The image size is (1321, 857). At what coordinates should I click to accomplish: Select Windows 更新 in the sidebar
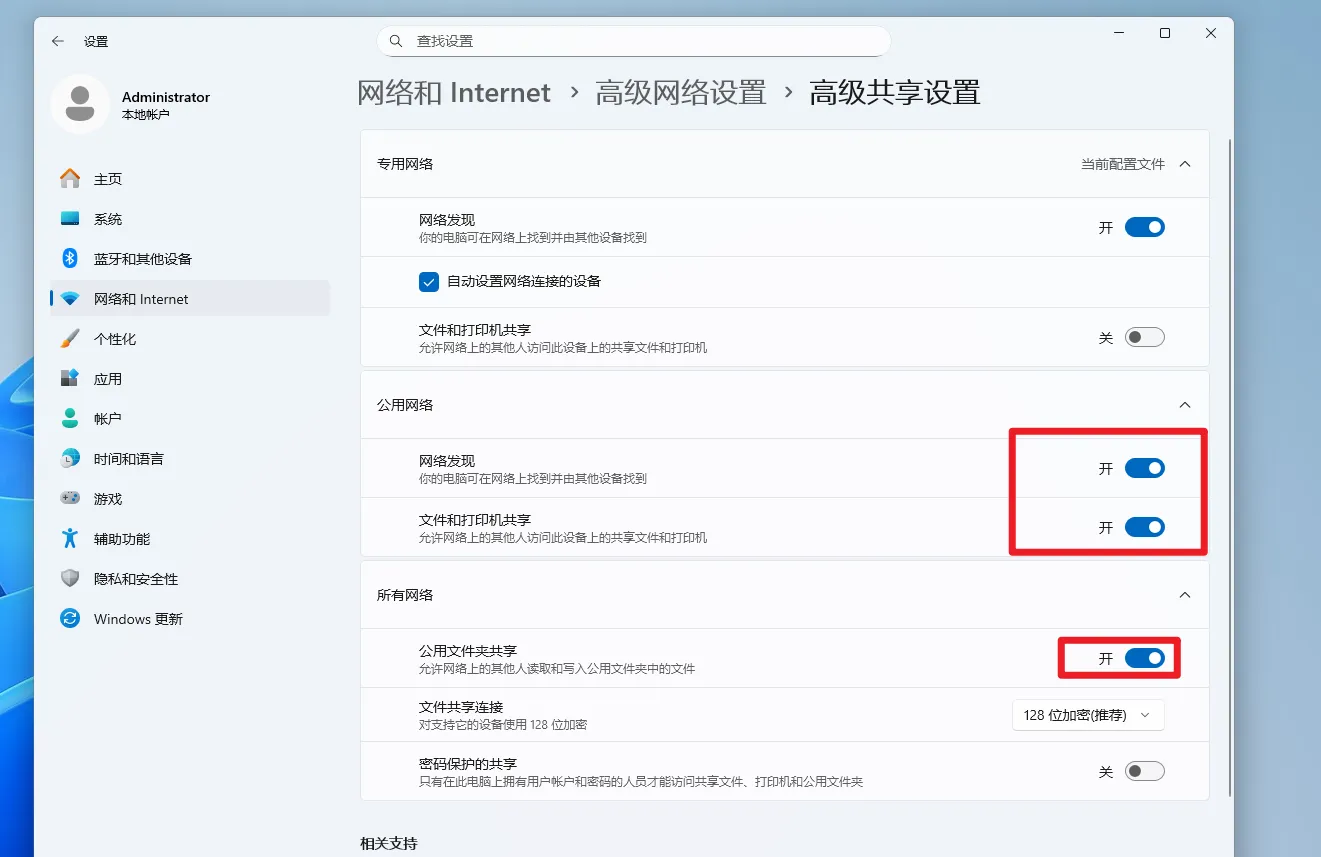point(190,619)
